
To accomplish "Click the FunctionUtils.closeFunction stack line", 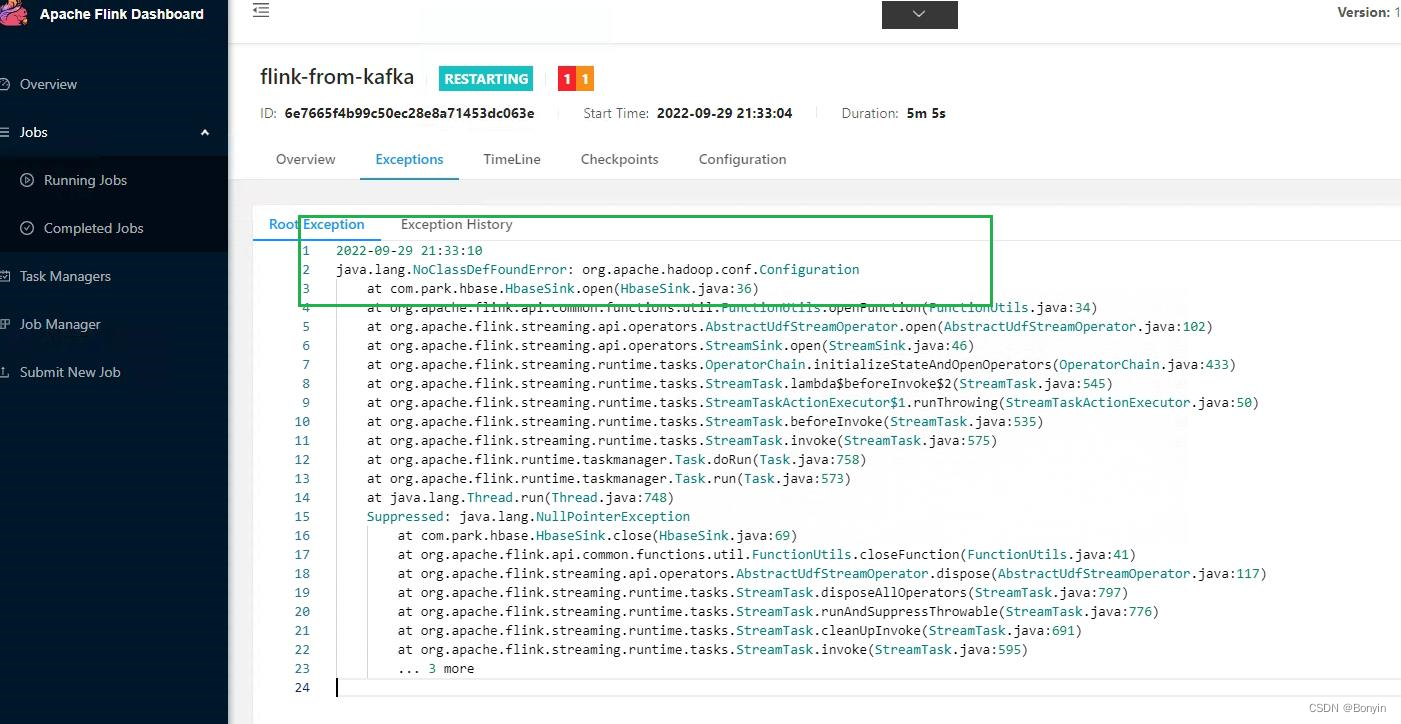I will 766,554.
